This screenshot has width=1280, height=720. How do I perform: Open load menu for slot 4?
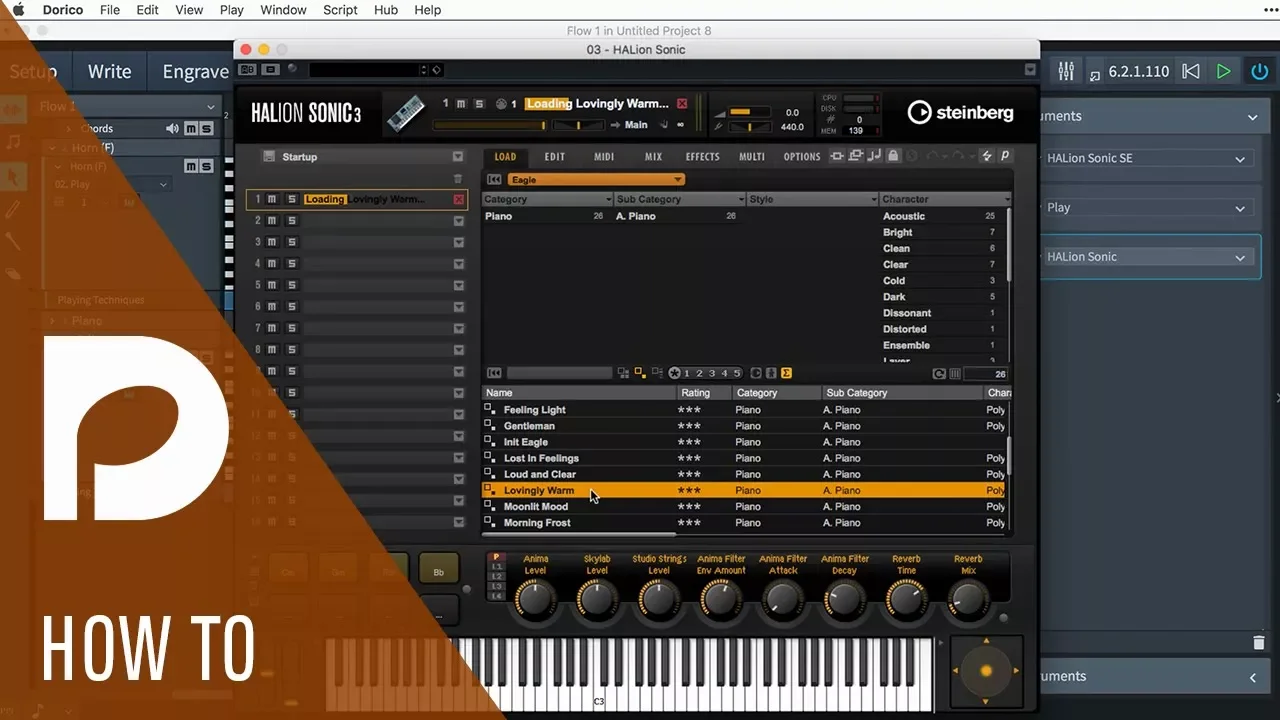458,264
